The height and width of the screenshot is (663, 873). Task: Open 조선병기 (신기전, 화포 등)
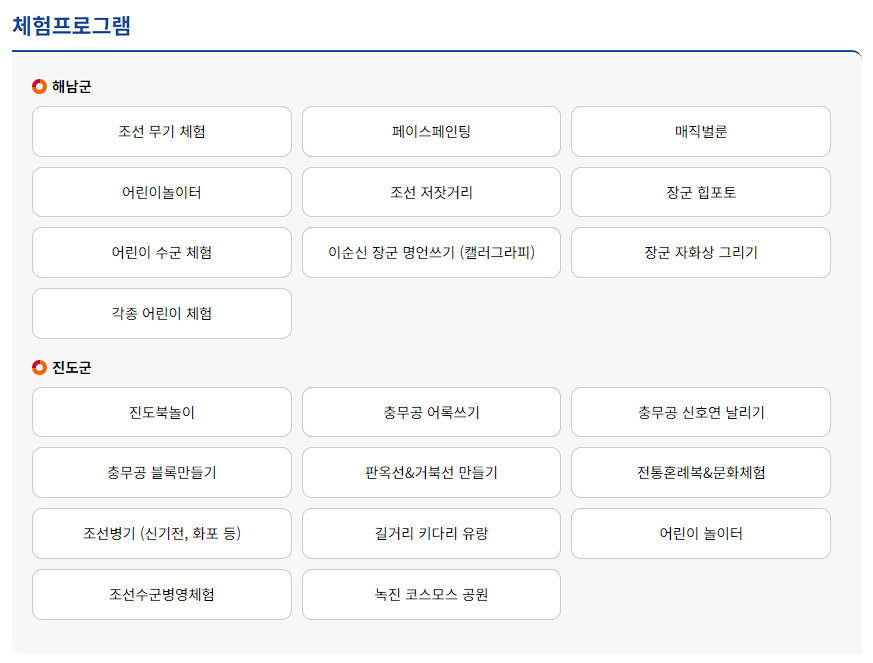point(161,533)
